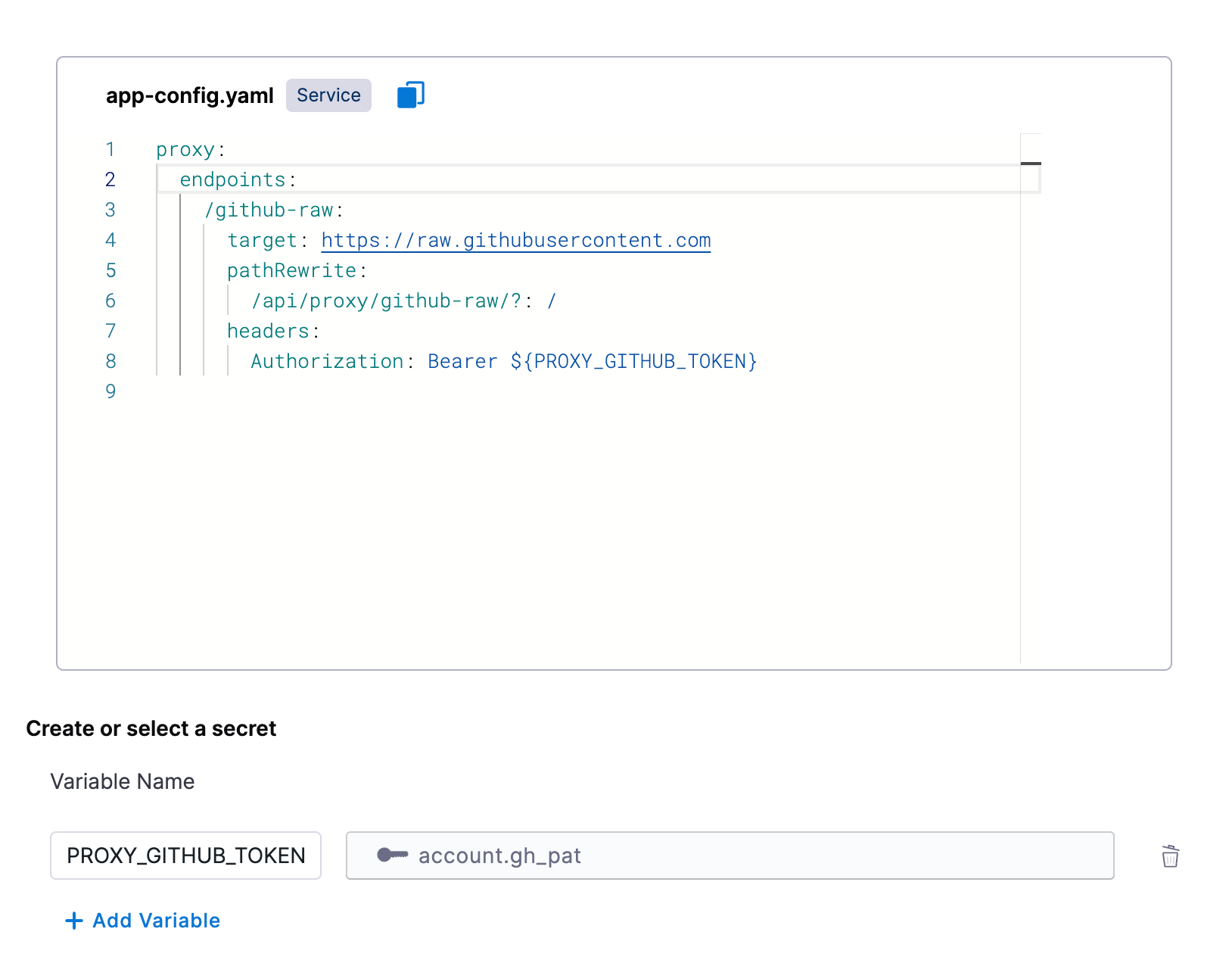Click the ${PROXY_GITHUB_TOKEN} placeholder in the editor
The width and height of the screenshot is (1232, 960).
click(x=633, y=362)
